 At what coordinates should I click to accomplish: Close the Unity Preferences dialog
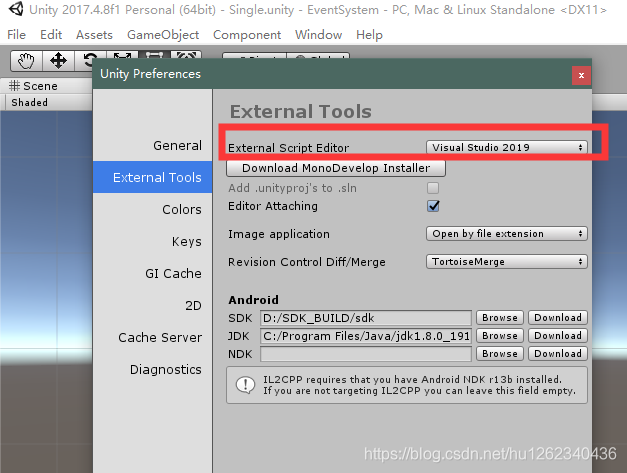581,75
